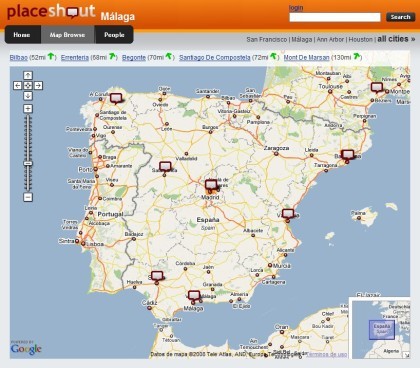Click the Granada label on map
Screen dimensions: 420x368
pyautogui.click(x=212, y=284)
